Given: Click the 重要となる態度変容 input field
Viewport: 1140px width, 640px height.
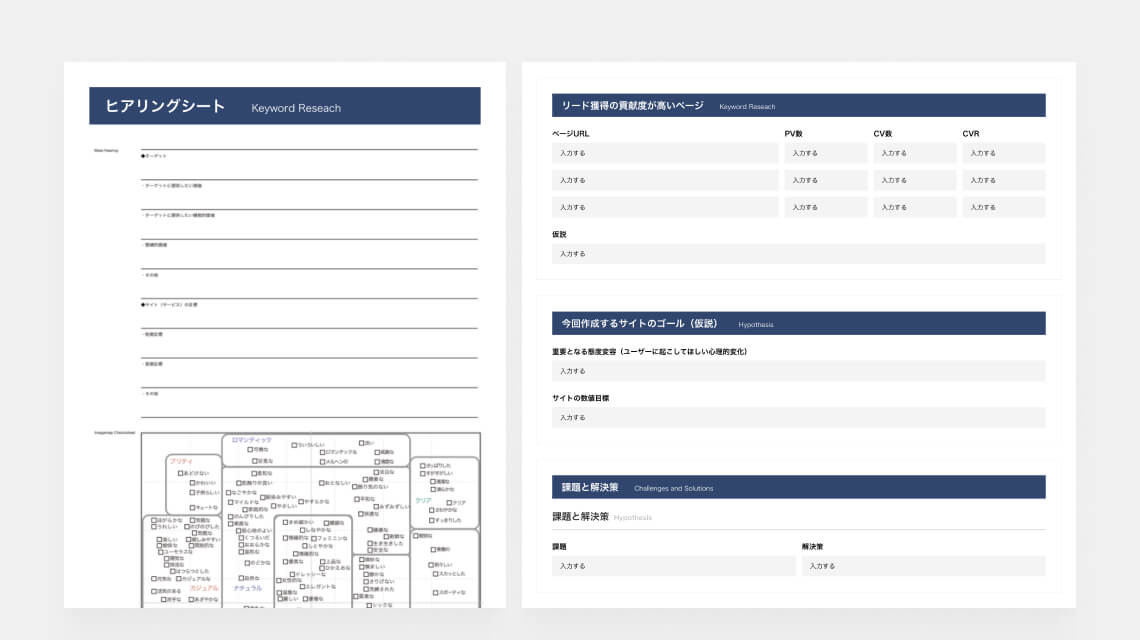Looking at the screenshot, I should (798, 371).
